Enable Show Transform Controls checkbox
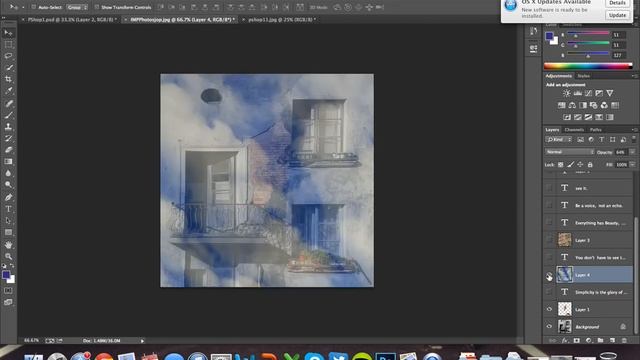This screenshot has height=360, width=640. pos(97,7)
